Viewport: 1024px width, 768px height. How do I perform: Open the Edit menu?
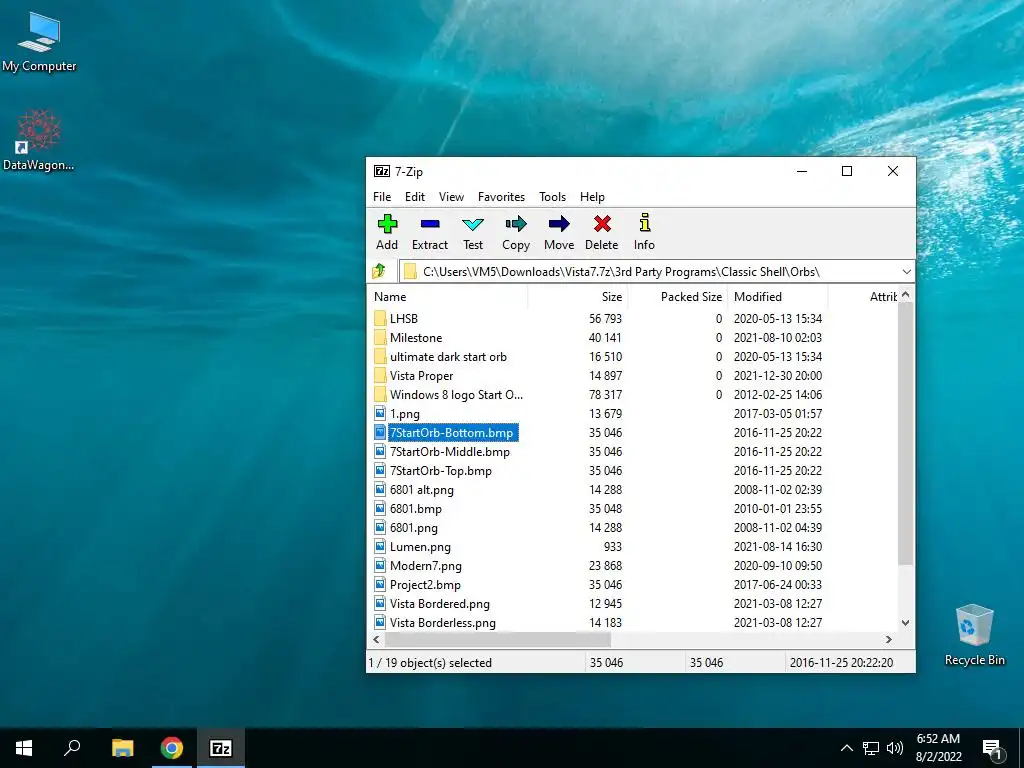coord(415,197)
